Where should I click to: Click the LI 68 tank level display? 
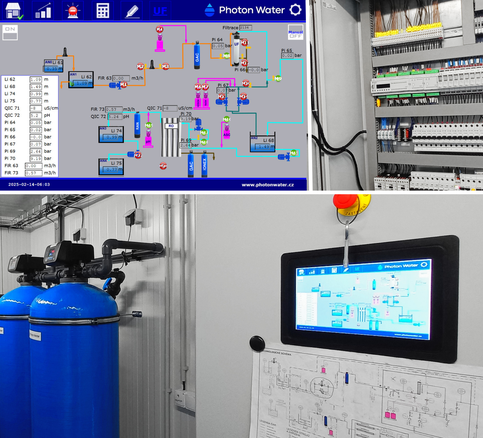(x=263, y=143)
